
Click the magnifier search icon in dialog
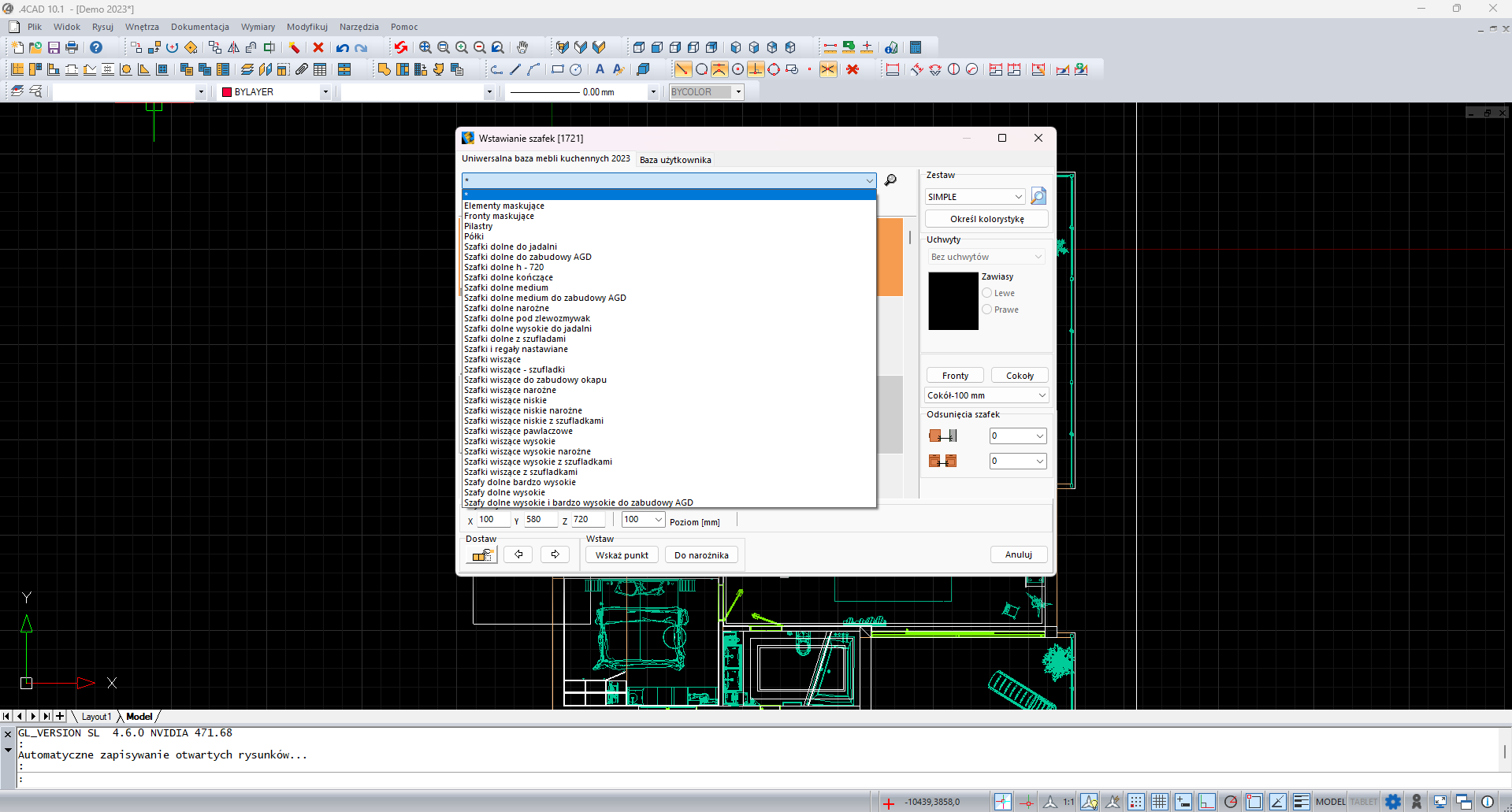(890, 180)
